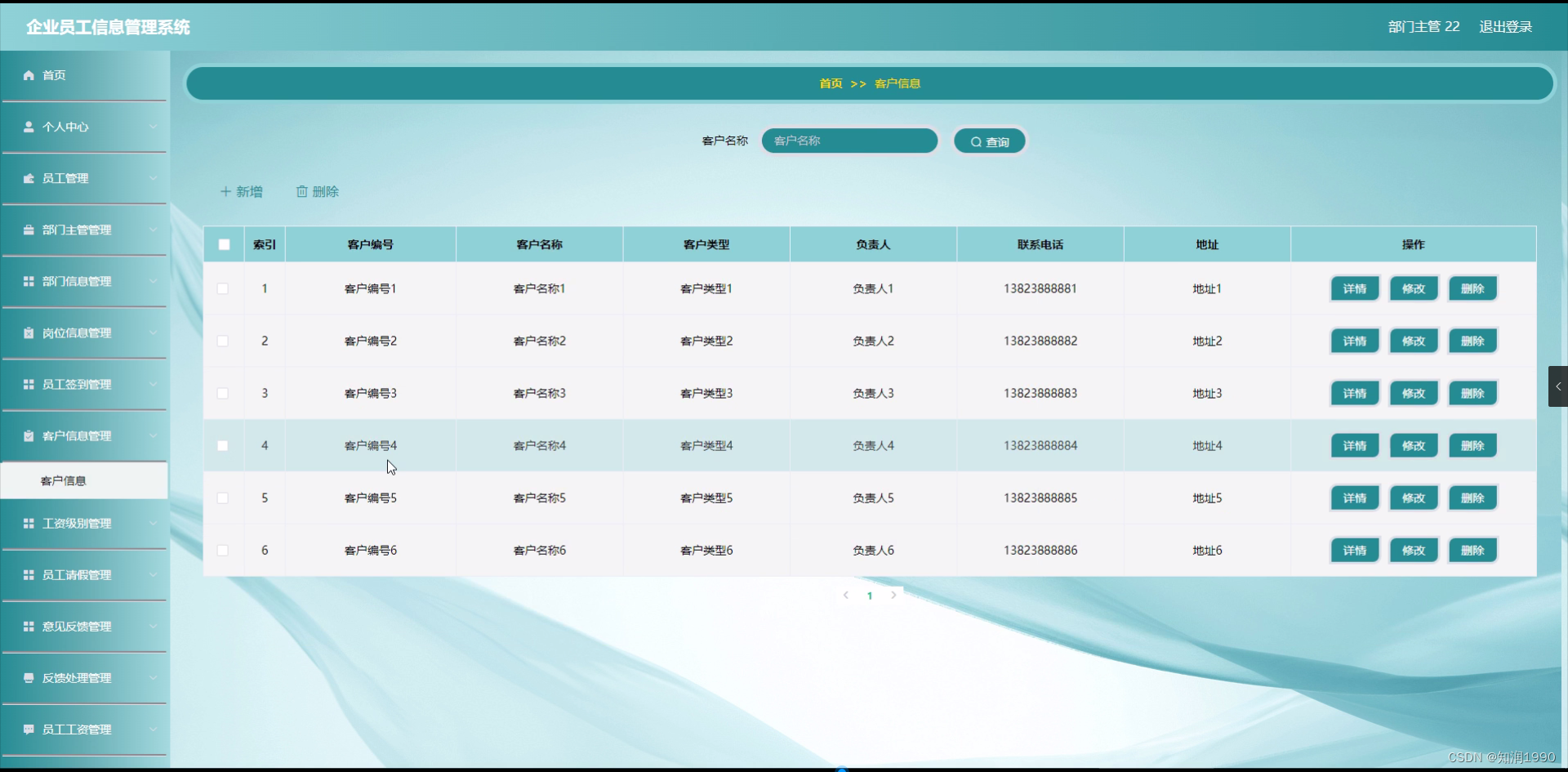Click the collapse arrow on right edge
This screenshot has width=1568, height=772.
click(1558, 386)
